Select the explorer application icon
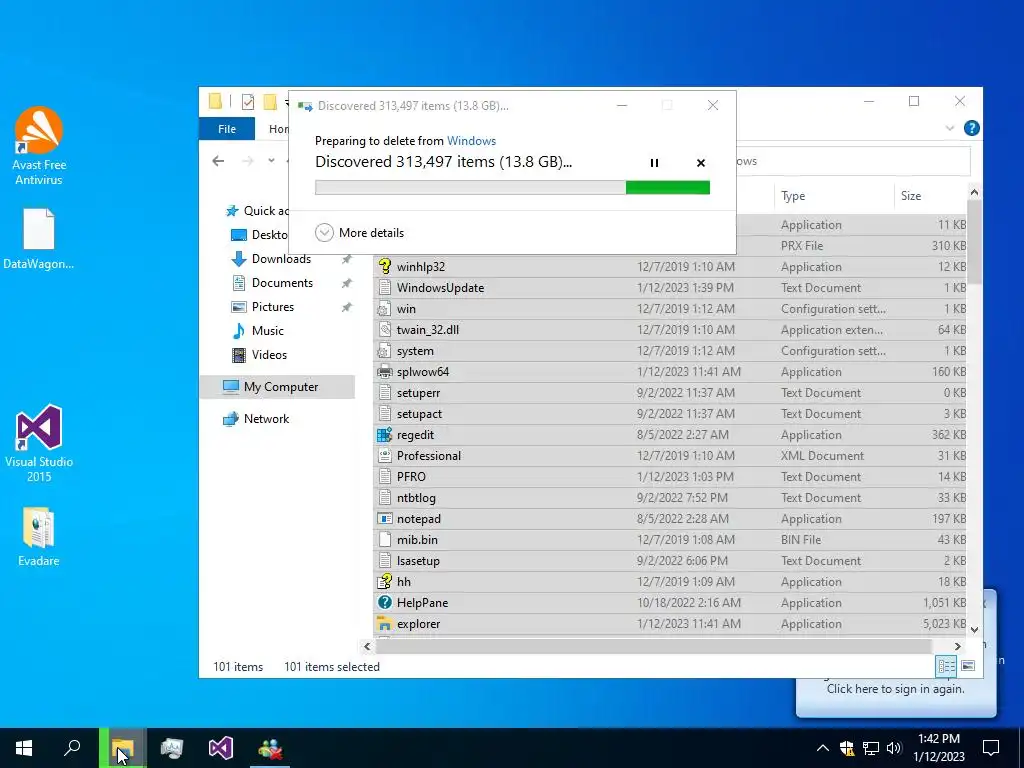Image resolution: width=1024 pixels, height=768 pixels. coord(385,624)
